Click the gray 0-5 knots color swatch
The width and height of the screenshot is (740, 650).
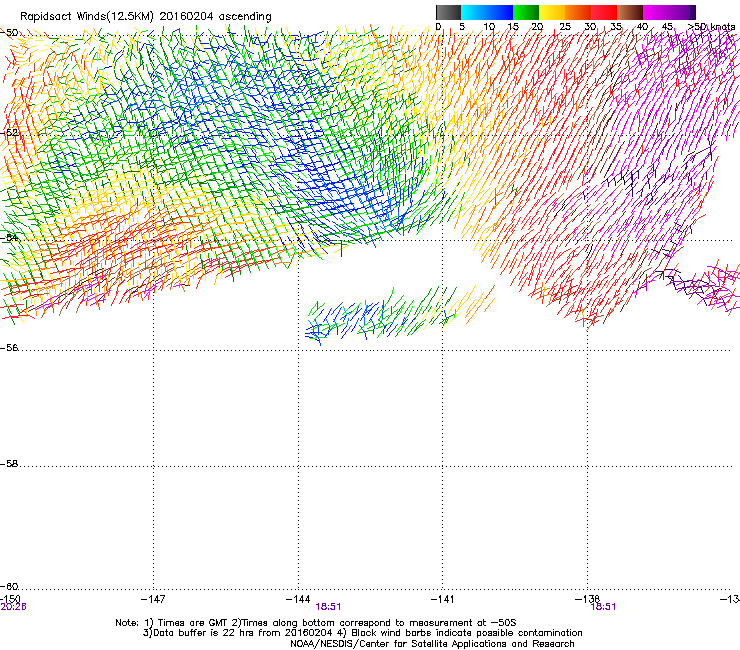coord(448,12)
